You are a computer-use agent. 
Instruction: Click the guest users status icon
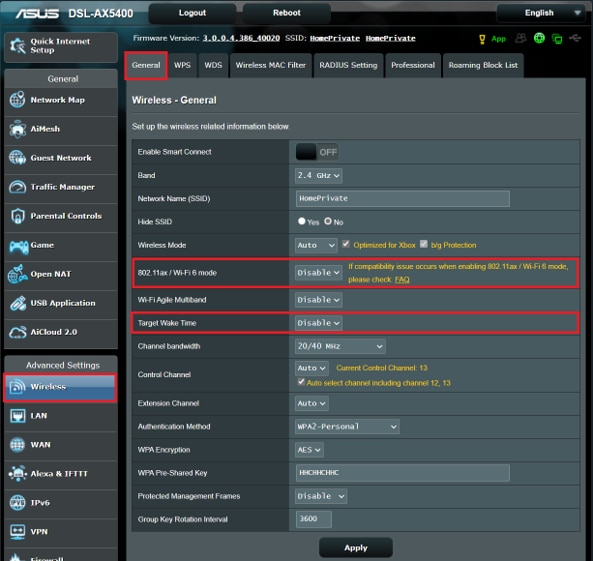[x=521, y=38]
